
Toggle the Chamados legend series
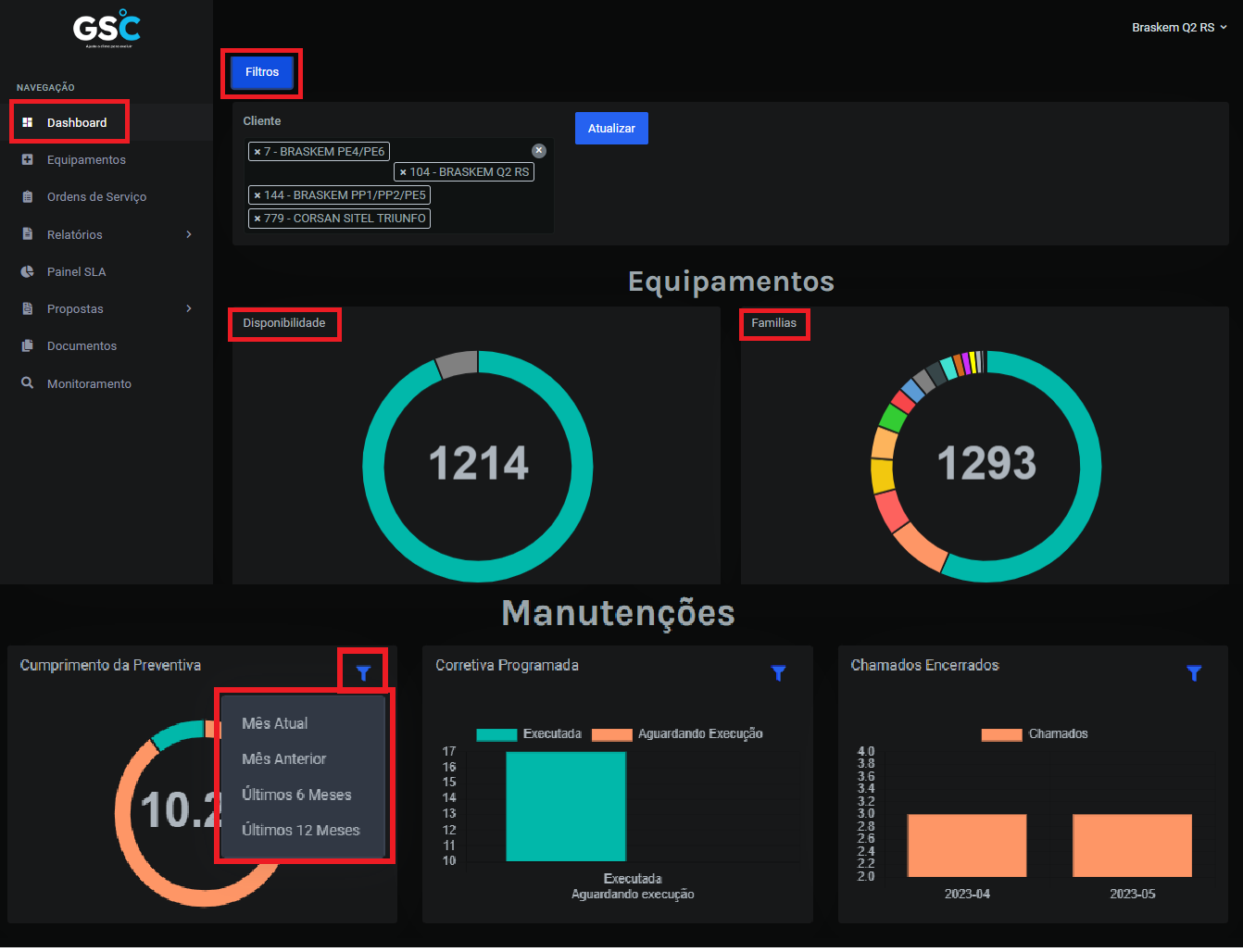(1035, 734)
